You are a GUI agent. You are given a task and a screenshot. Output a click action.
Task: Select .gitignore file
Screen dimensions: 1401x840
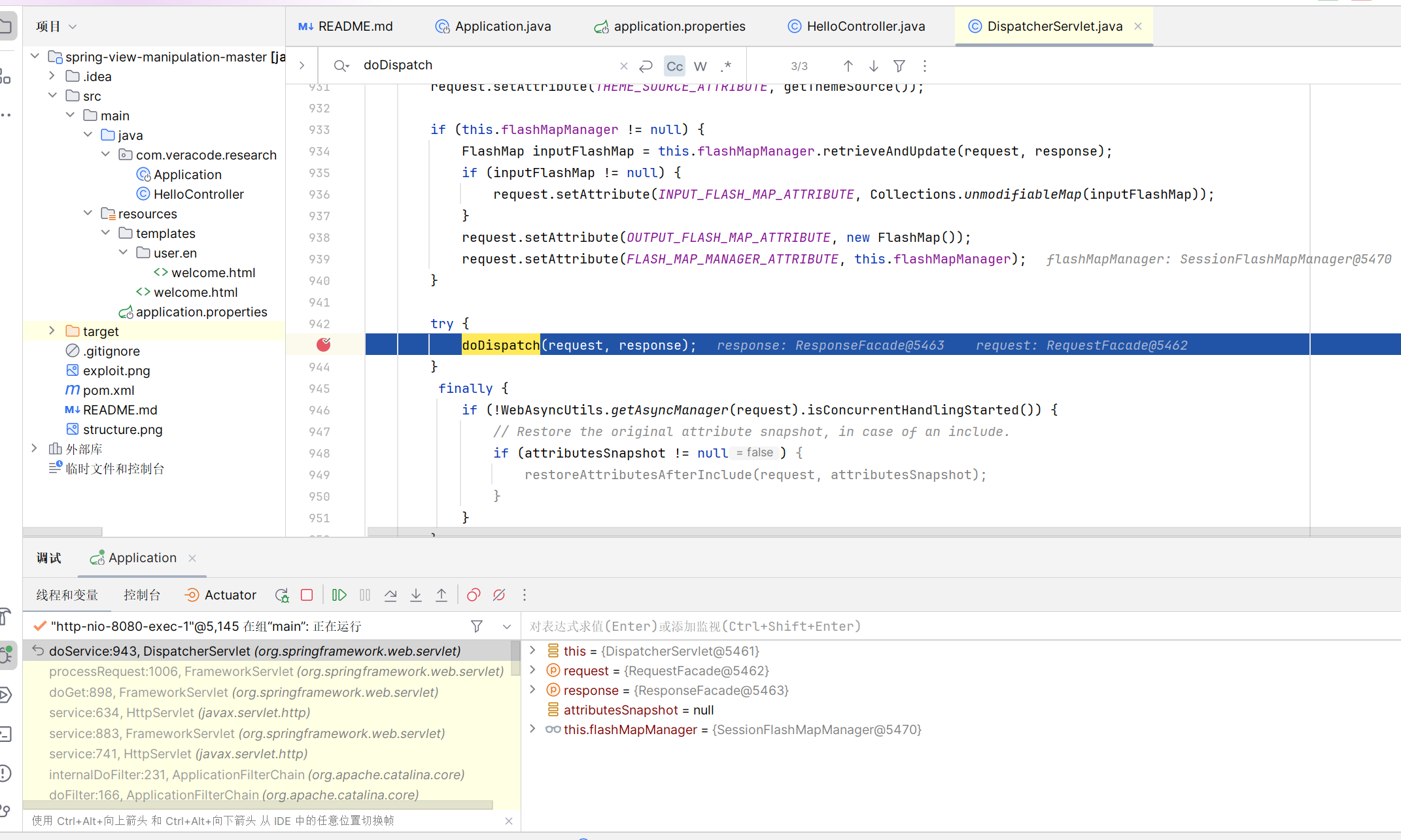103,351
